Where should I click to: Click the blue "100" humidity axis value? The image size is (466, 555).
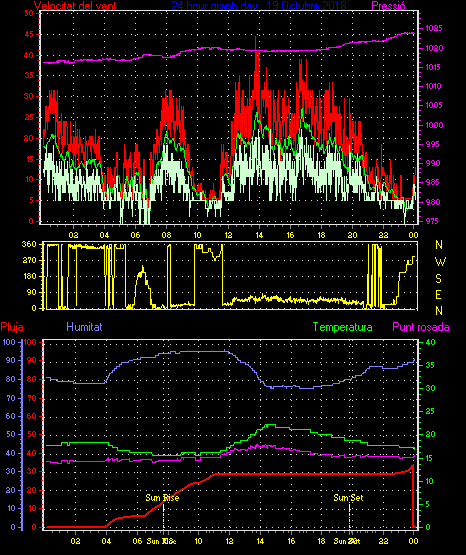(9, 342)
